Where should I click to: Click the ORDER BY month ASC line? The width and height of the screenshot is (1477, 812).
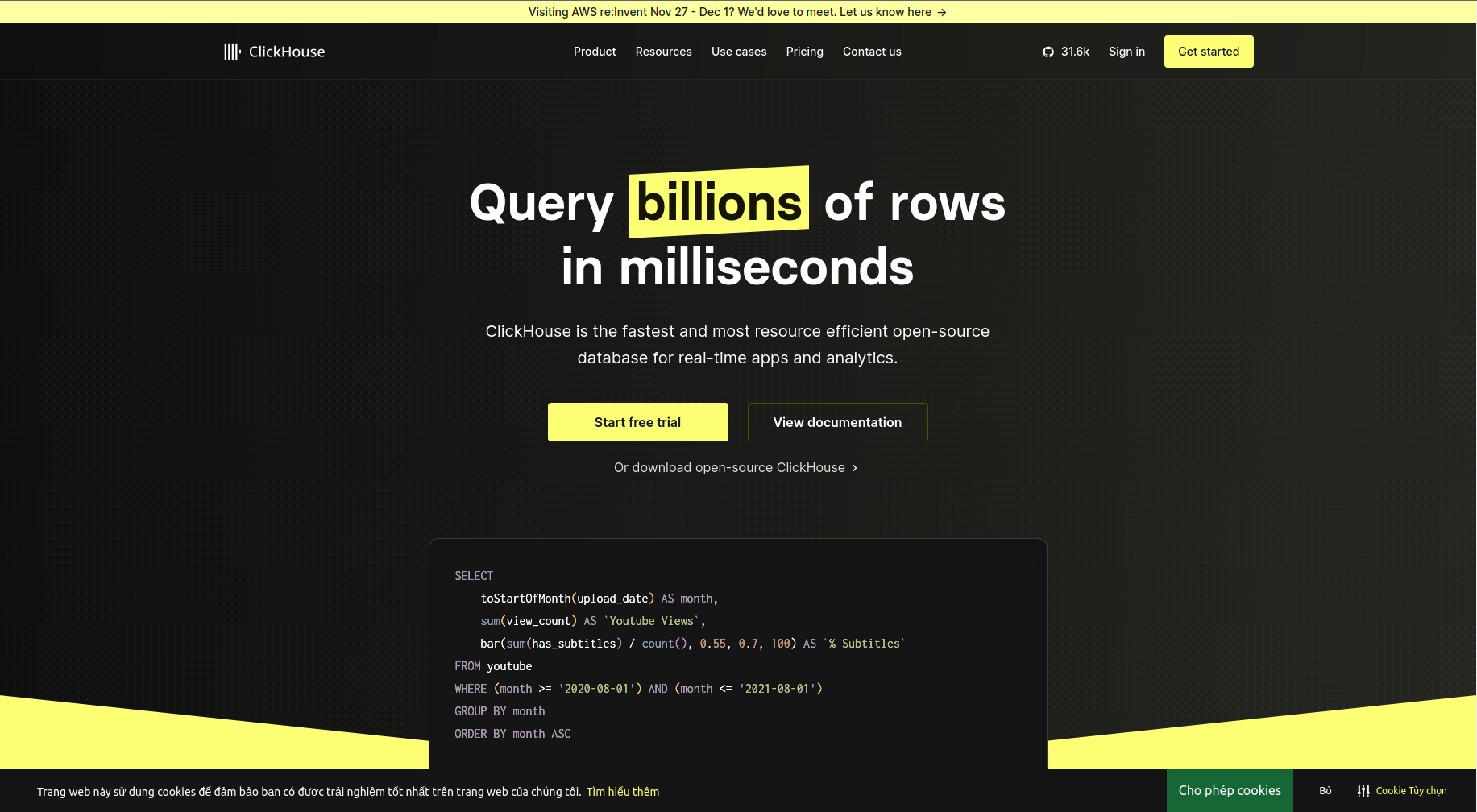(512, 734)
